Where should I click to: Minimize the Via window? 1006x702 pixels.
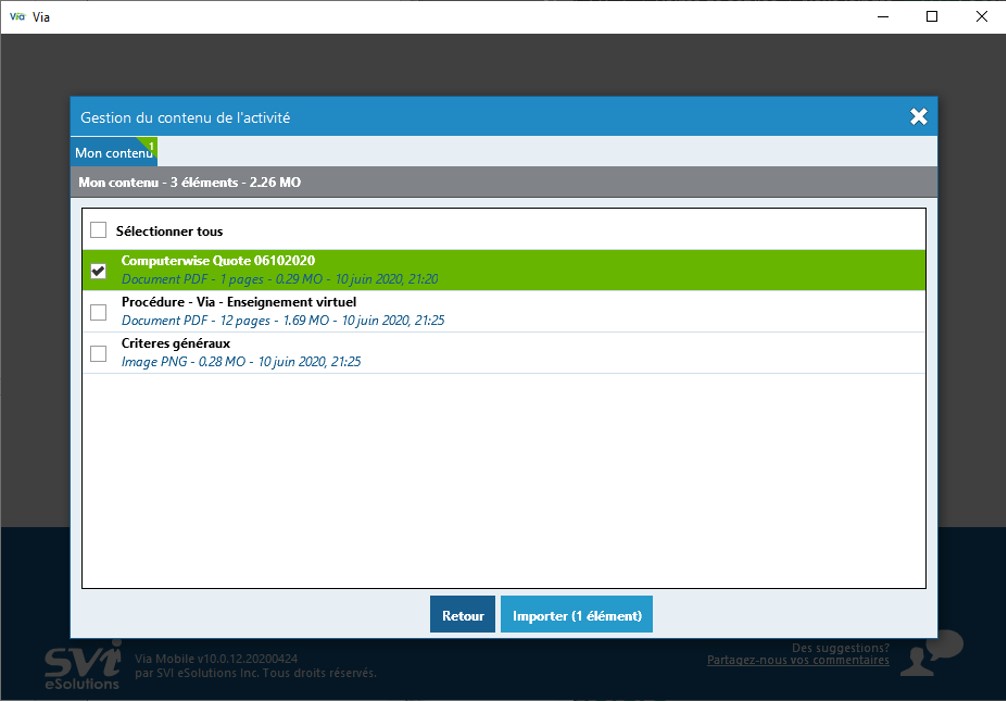883,17
